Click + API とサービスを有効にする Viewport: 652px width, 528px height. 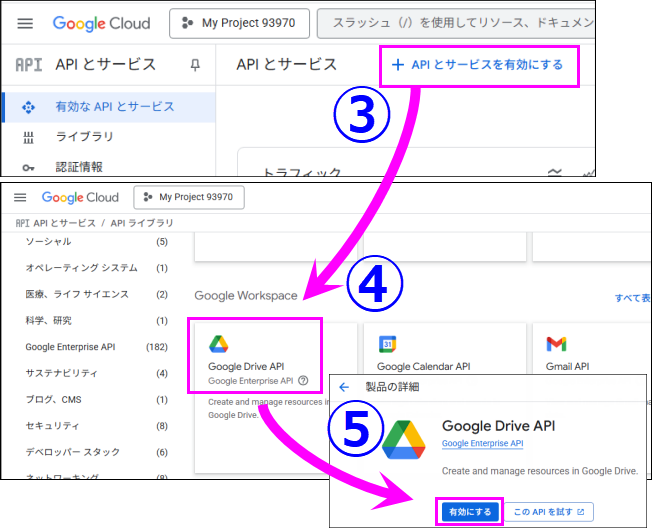coord(477,65)
